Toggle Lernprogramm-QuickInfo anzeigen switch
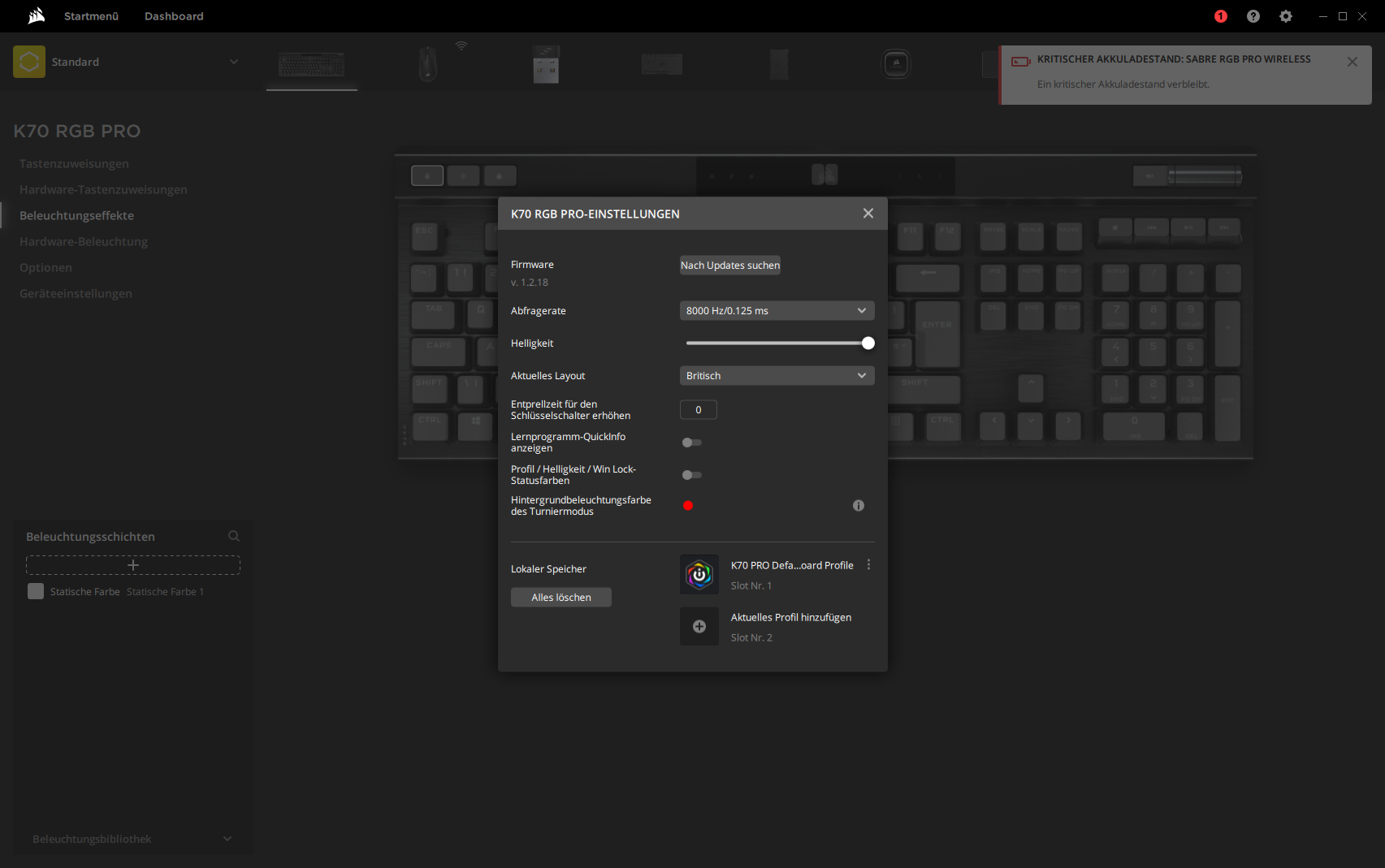 (x=692, y=443)
